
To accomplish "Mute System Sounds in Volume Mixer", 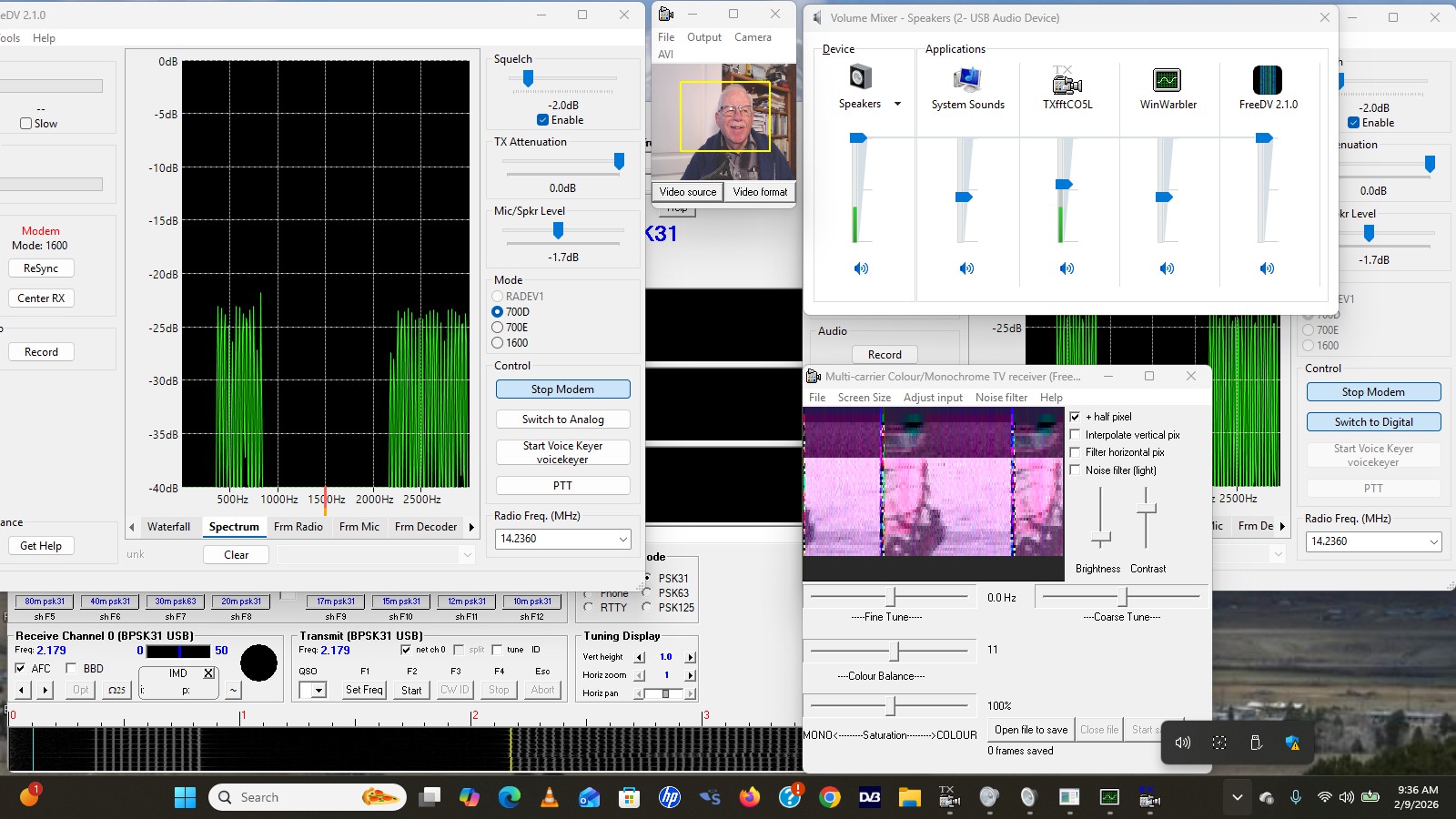I will click(966, 268).
